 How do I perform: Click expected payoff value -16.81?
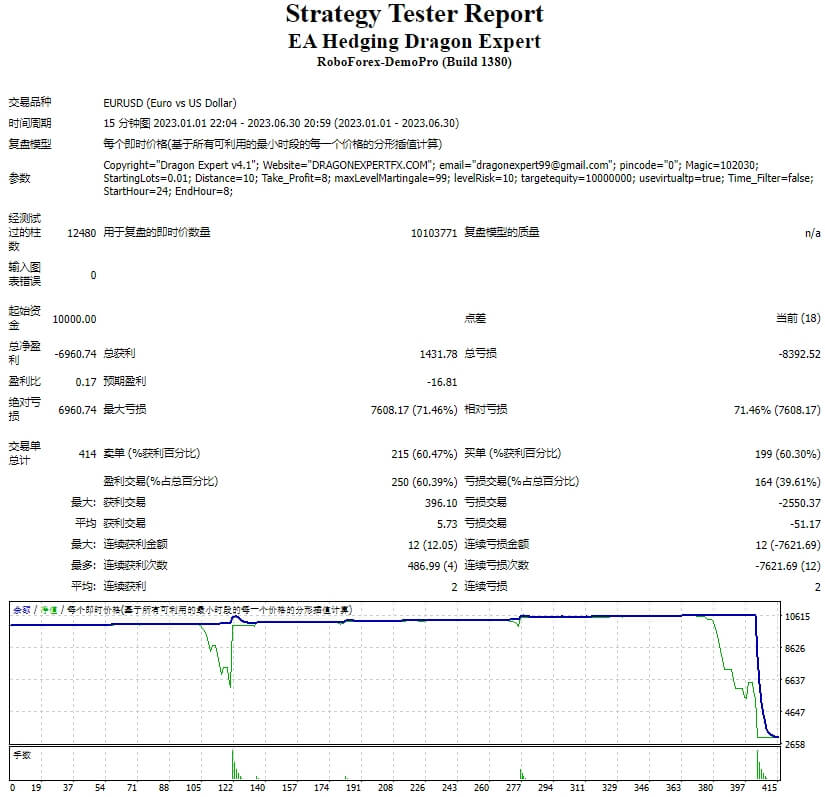pyautogui.click(x=442, y=382)
